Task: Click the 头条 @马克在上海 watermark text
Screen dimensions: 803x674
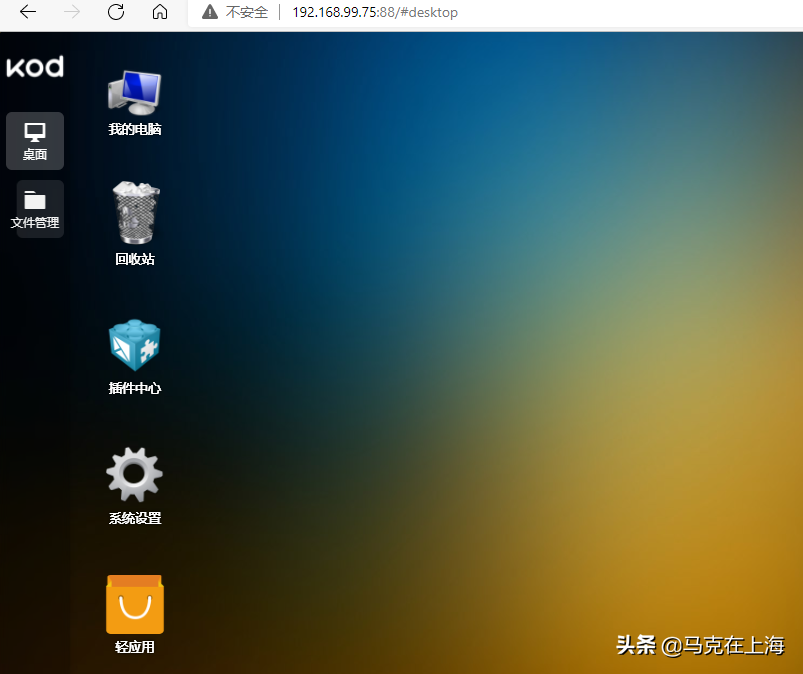Action: pyautogui.click(x=700, y=645)
